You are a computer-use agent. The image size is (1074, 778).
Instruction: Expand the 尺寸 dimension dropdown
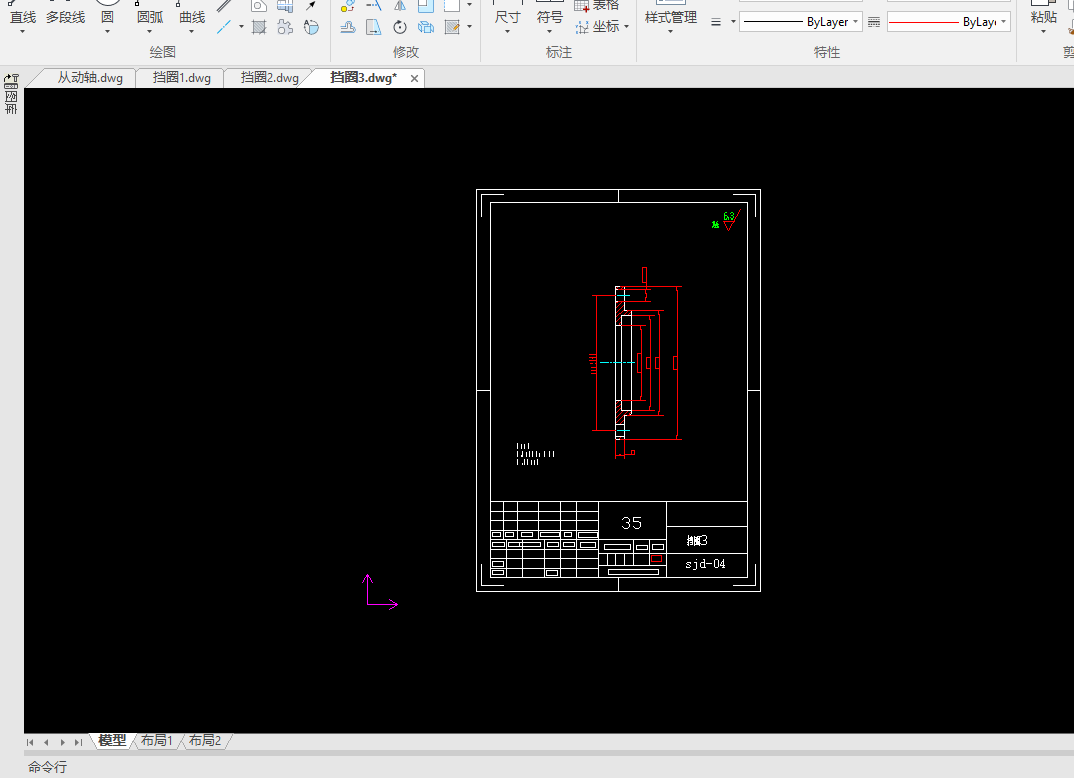pyautogui.click(x=507, y=32)
